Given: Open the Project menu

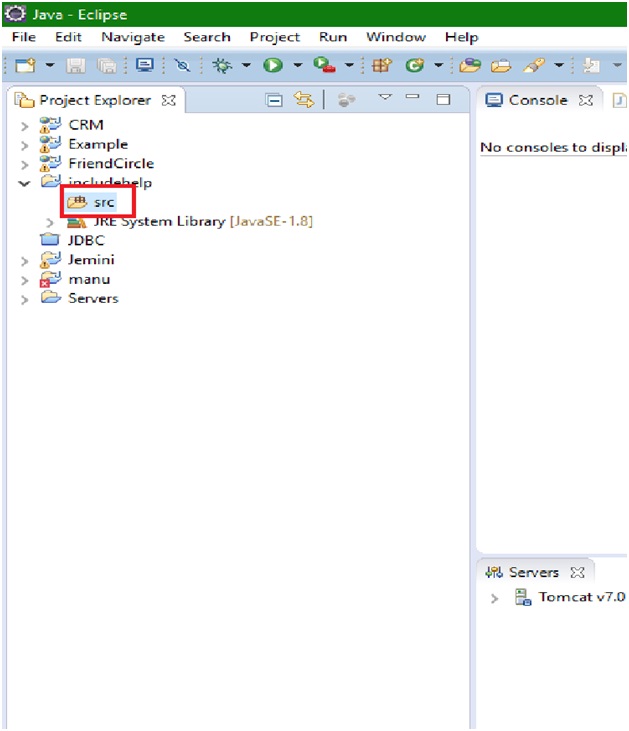Looking at the screenshot, I should [x=275, y=37].
